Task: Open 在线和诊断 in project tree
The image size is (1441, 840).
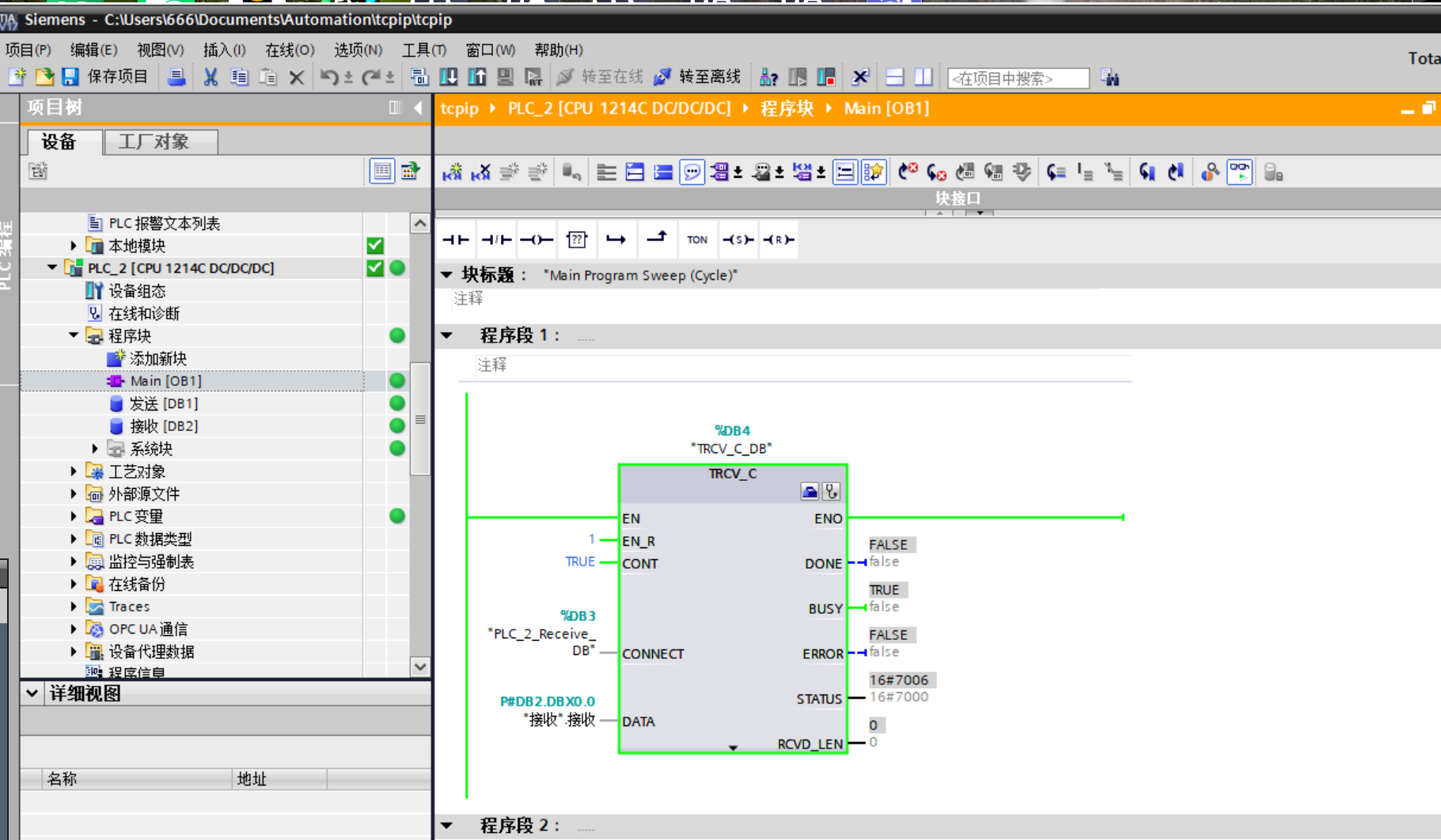Action: click(x=143, y=313)
